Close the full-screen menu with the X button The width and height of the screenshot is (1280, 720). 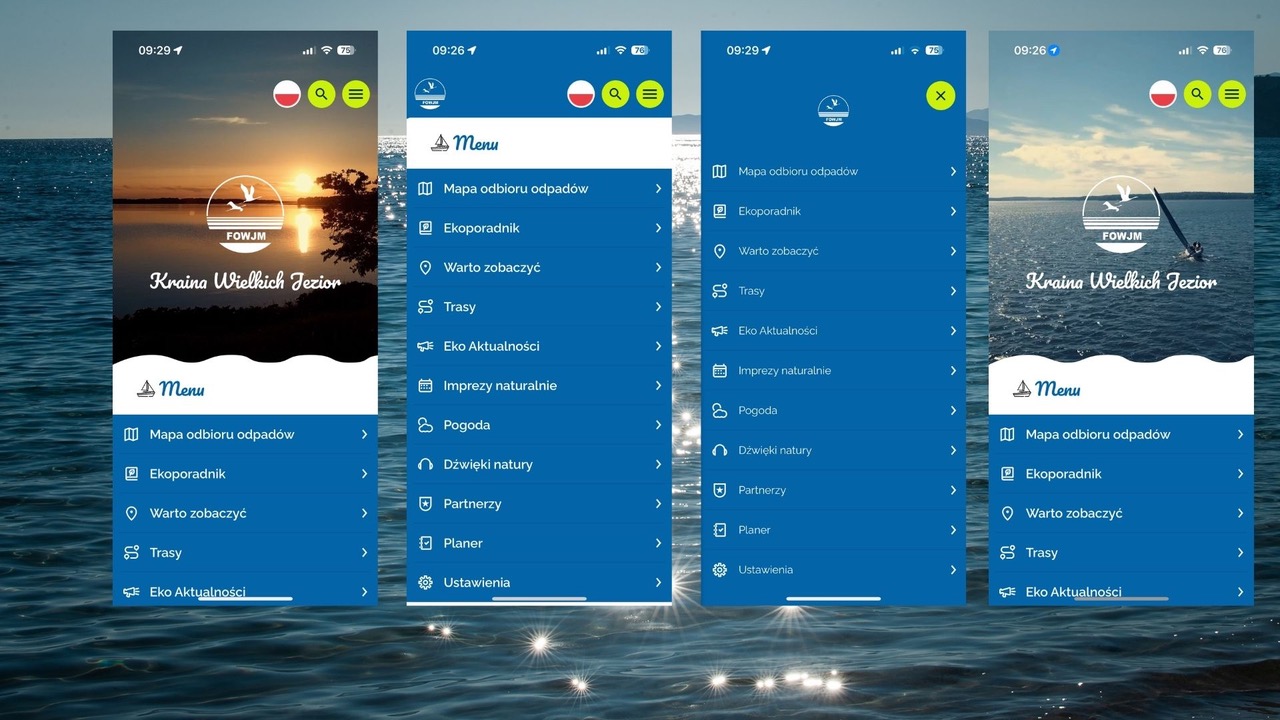(x=940, y=95)
